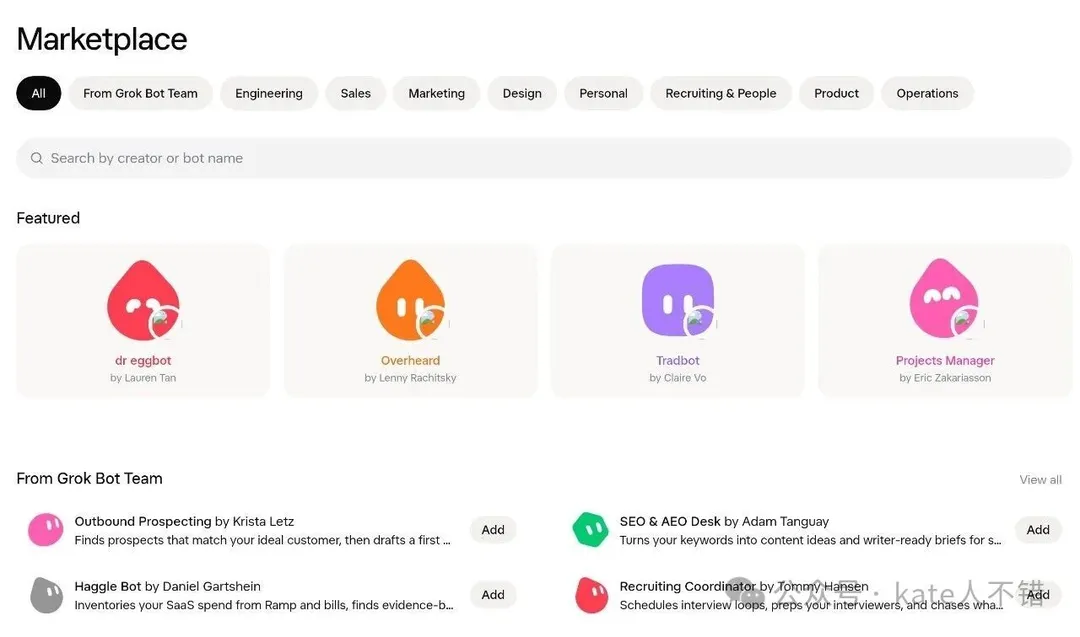This screenshot has height=637, width=1080.
Task: Open the Overheard by Lenny Rachitsky title
Action: 411,360
